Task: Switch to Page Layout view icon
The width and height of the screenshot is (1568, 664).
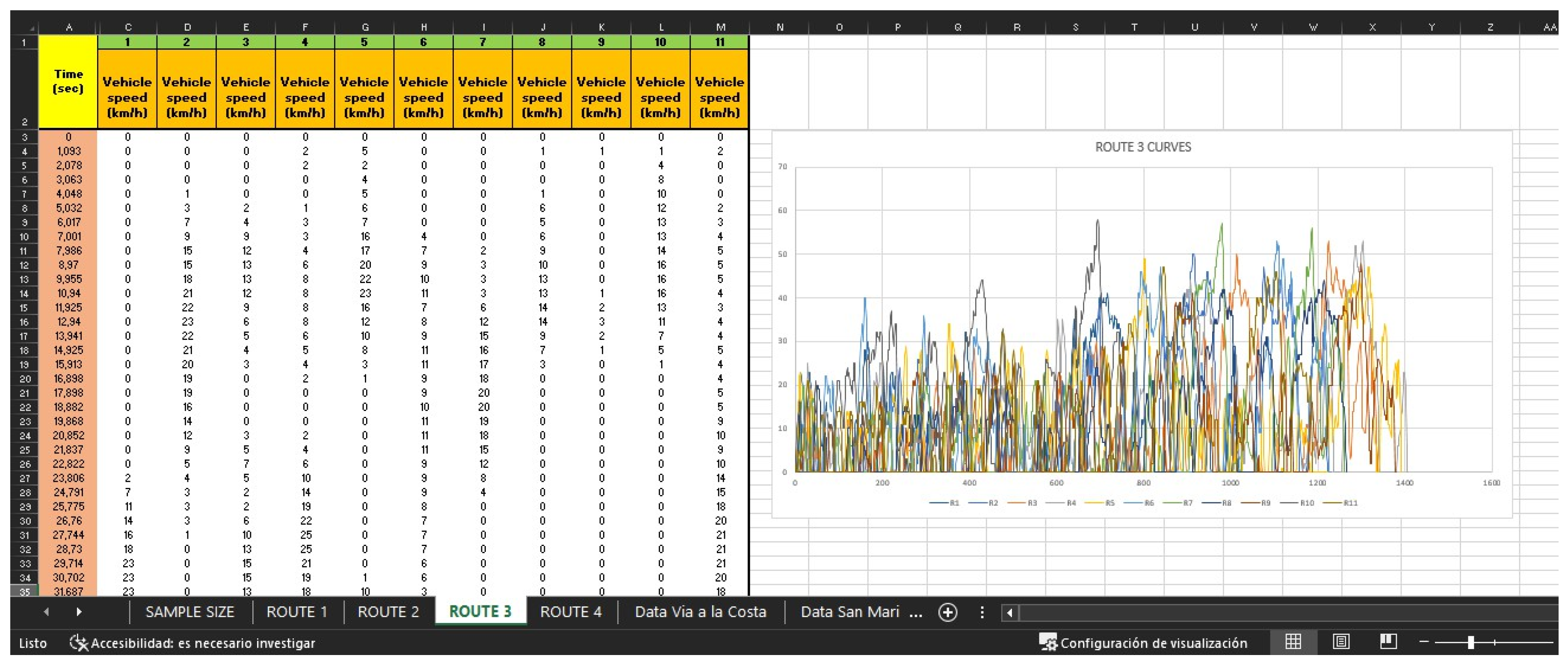Action: [x=1341, y=642]
